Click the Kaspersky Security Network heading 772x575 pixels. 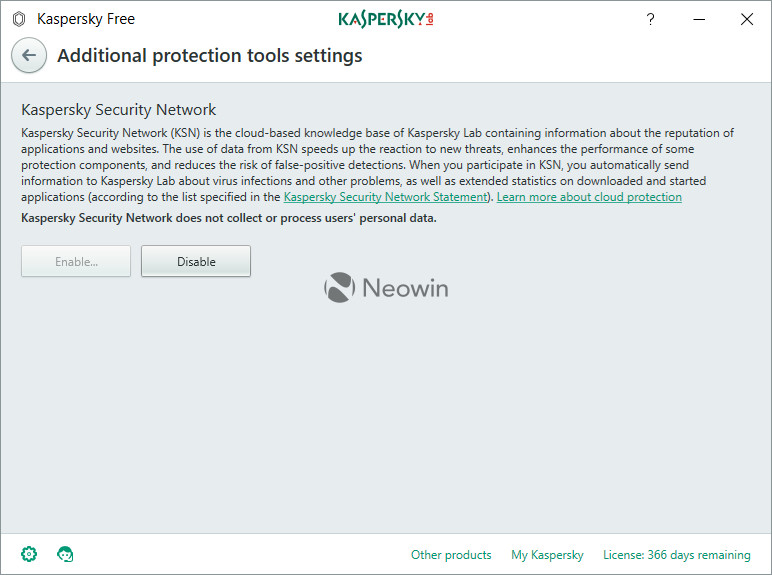118,110
